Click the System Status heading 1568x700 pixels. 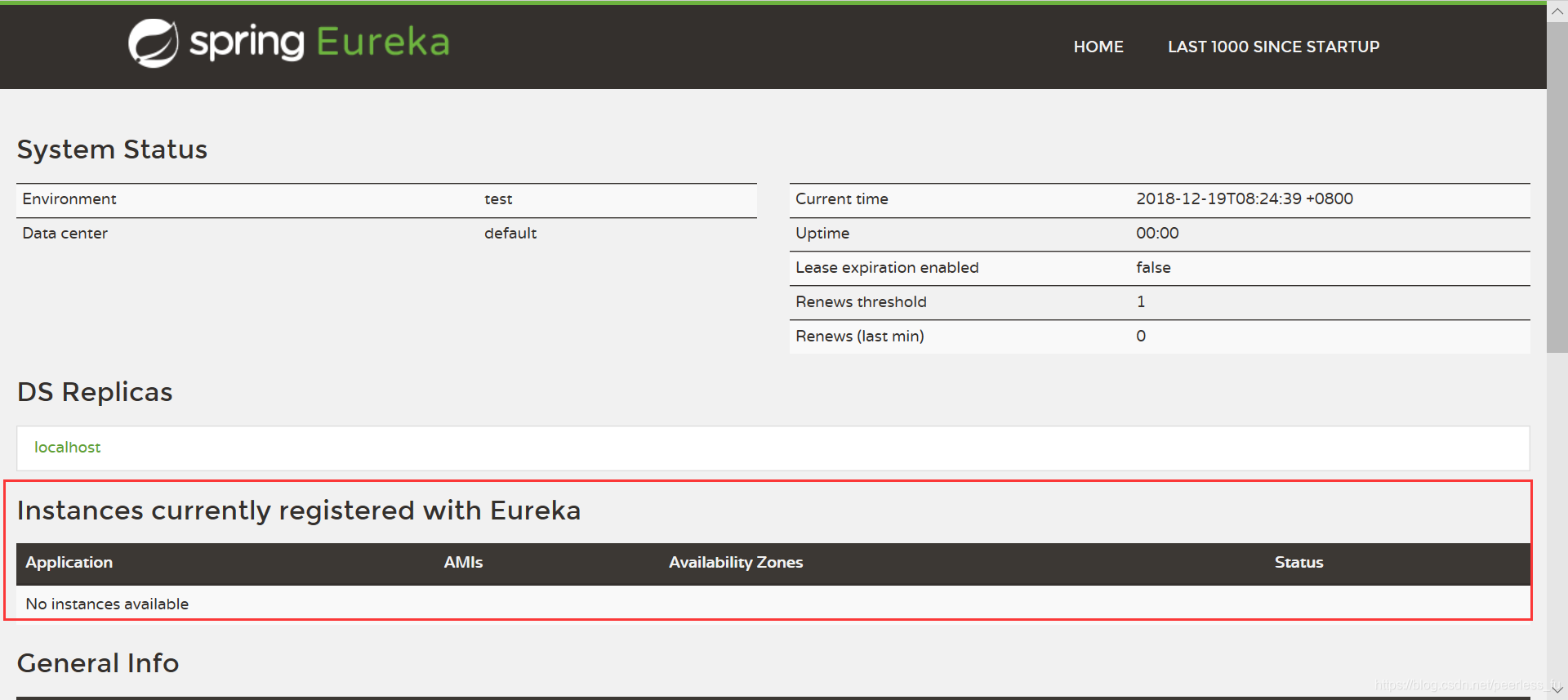point(112,149)
